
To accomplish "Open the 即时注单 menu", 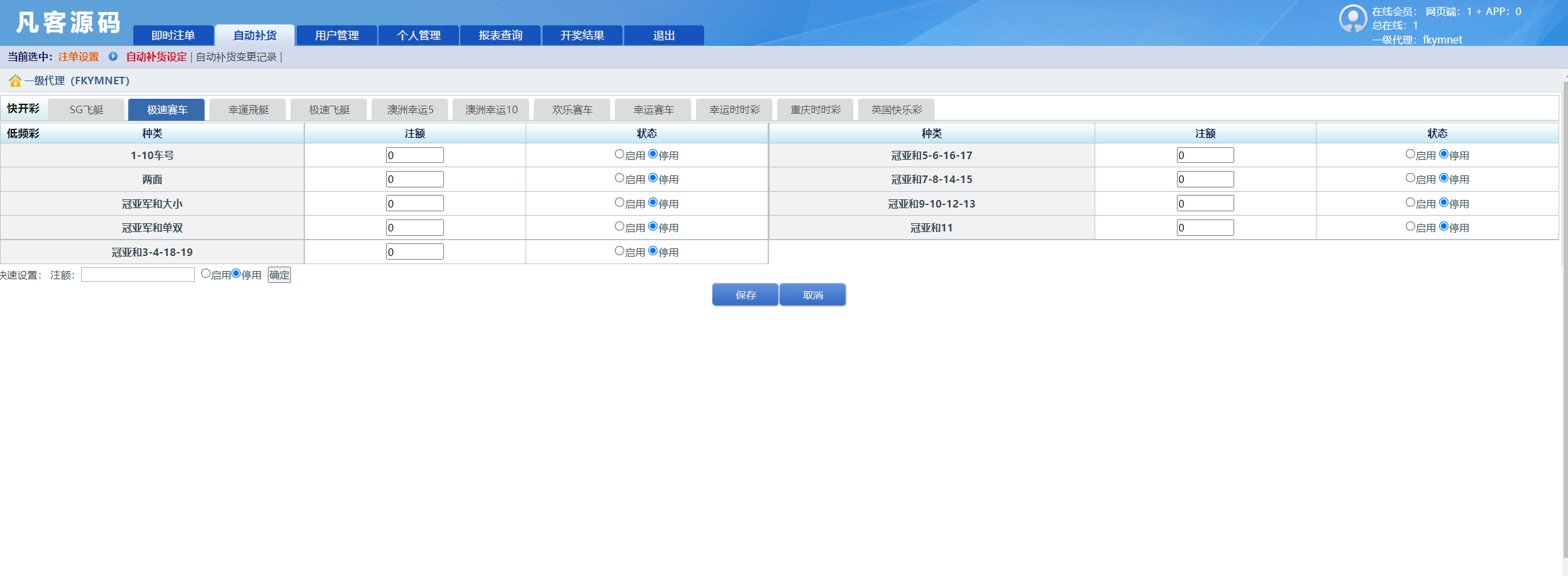I will tap(174, 35).
